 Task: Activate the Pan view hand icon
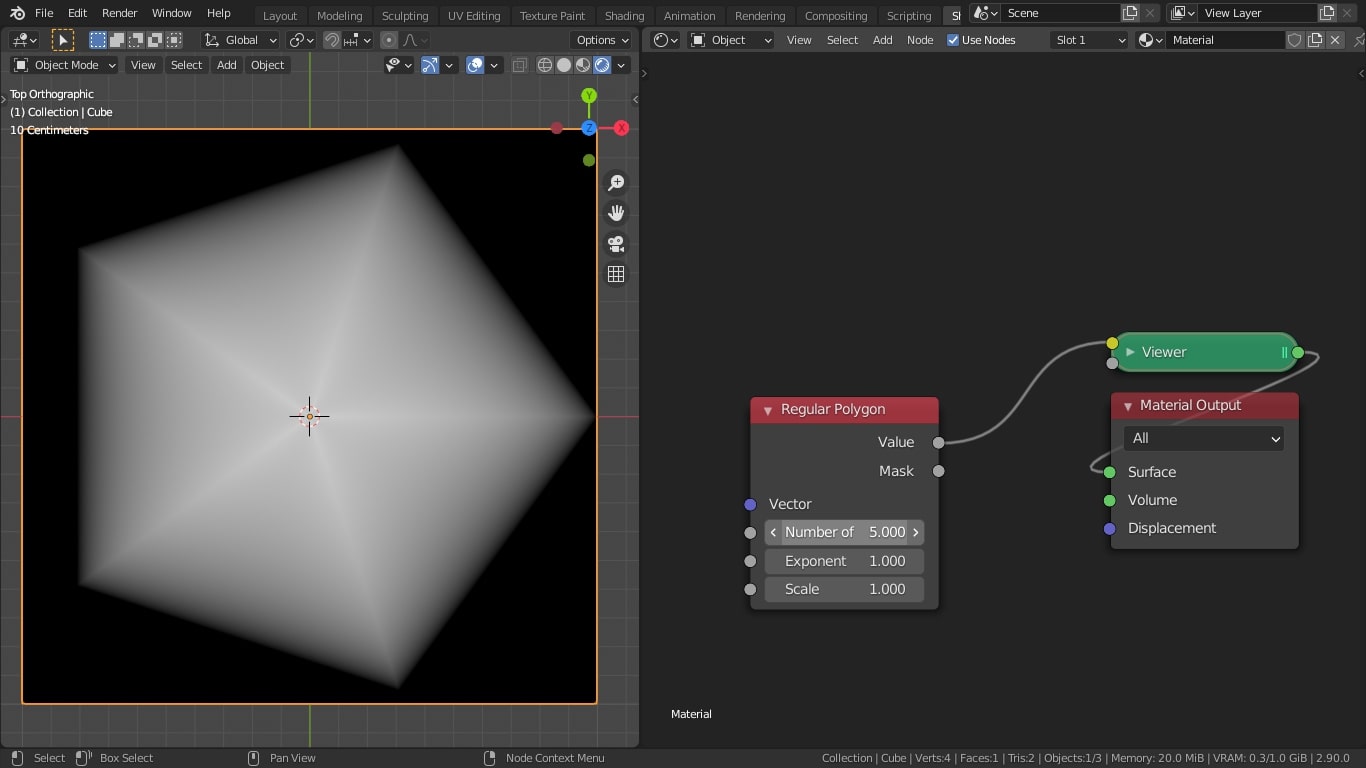pyautogui.click(x=616, y=212)
